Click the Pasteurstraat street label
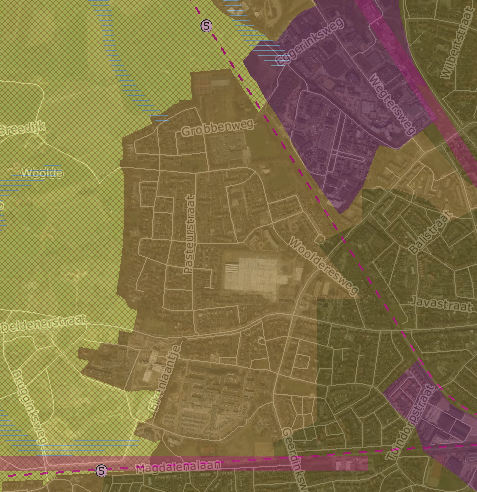This screenshot has width=477, height=492. [x=190, y=235]
